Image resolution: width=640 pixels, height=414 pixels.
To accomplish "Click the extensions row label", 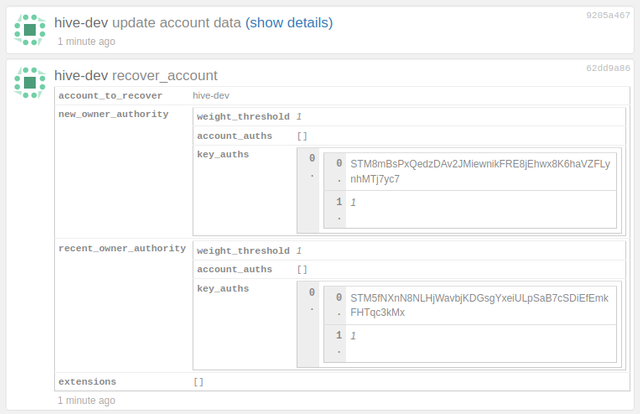I will (x=87, y=382).
